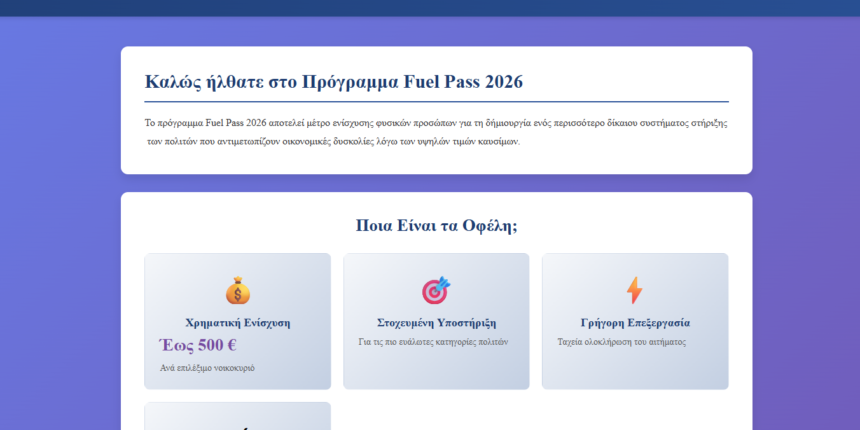Image resolution: width=860 pixels, height=430 pixels.
Task: Select the 'Χρηματική Ενίσχυση' card title
Action: [237, 323]
